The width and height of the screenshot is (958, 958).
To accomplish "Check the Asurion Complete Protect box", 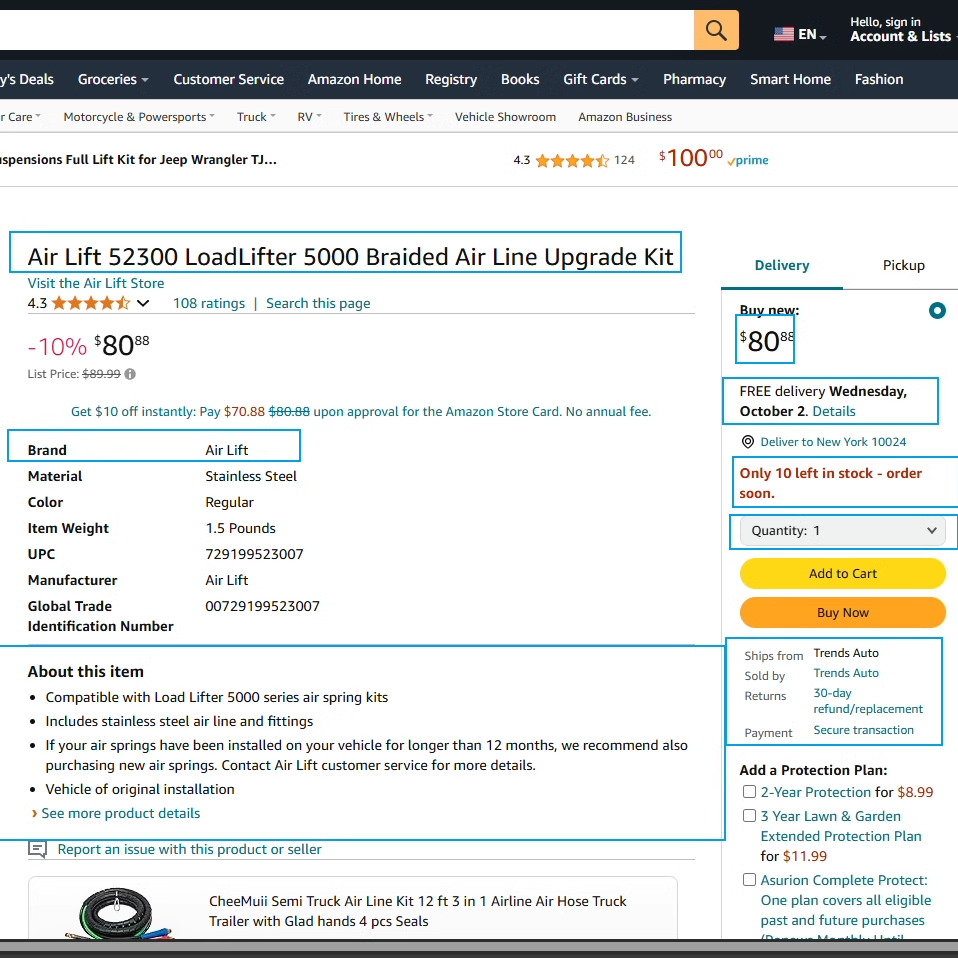I will click(x=749, y=880).
